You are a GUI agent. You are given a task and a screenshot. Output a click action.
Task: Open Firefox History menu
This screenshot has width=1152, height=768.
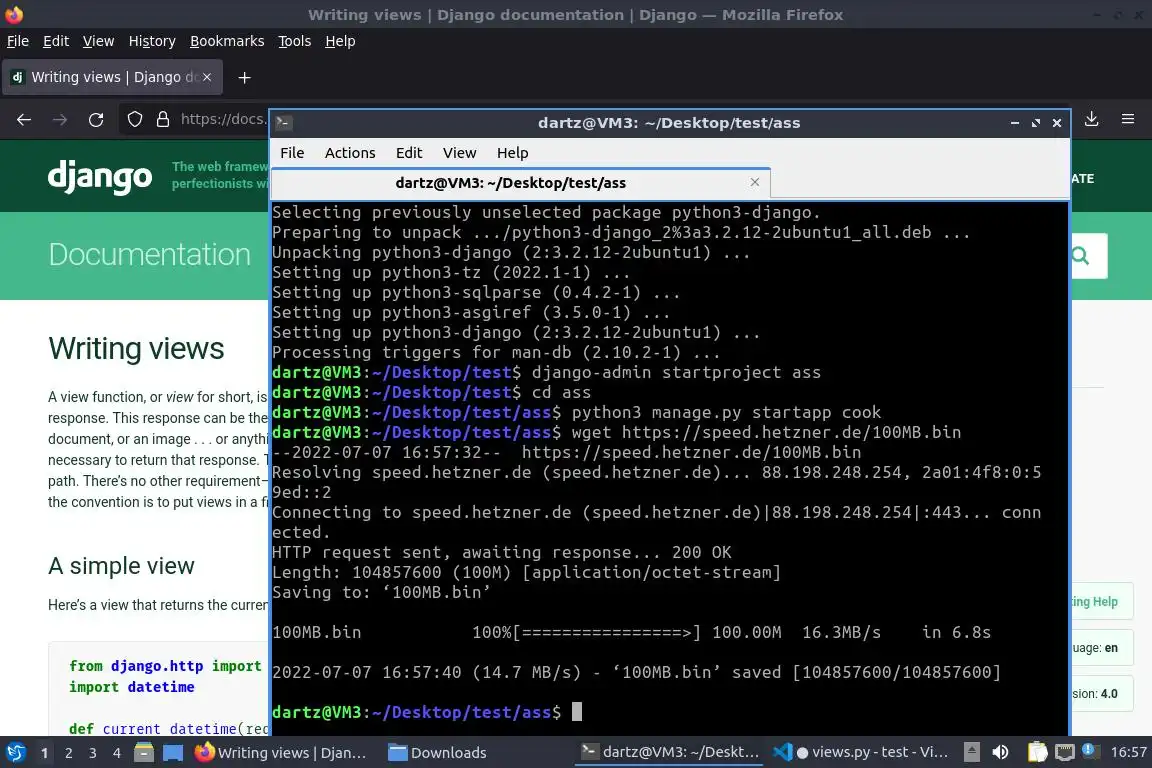(152, 41)
